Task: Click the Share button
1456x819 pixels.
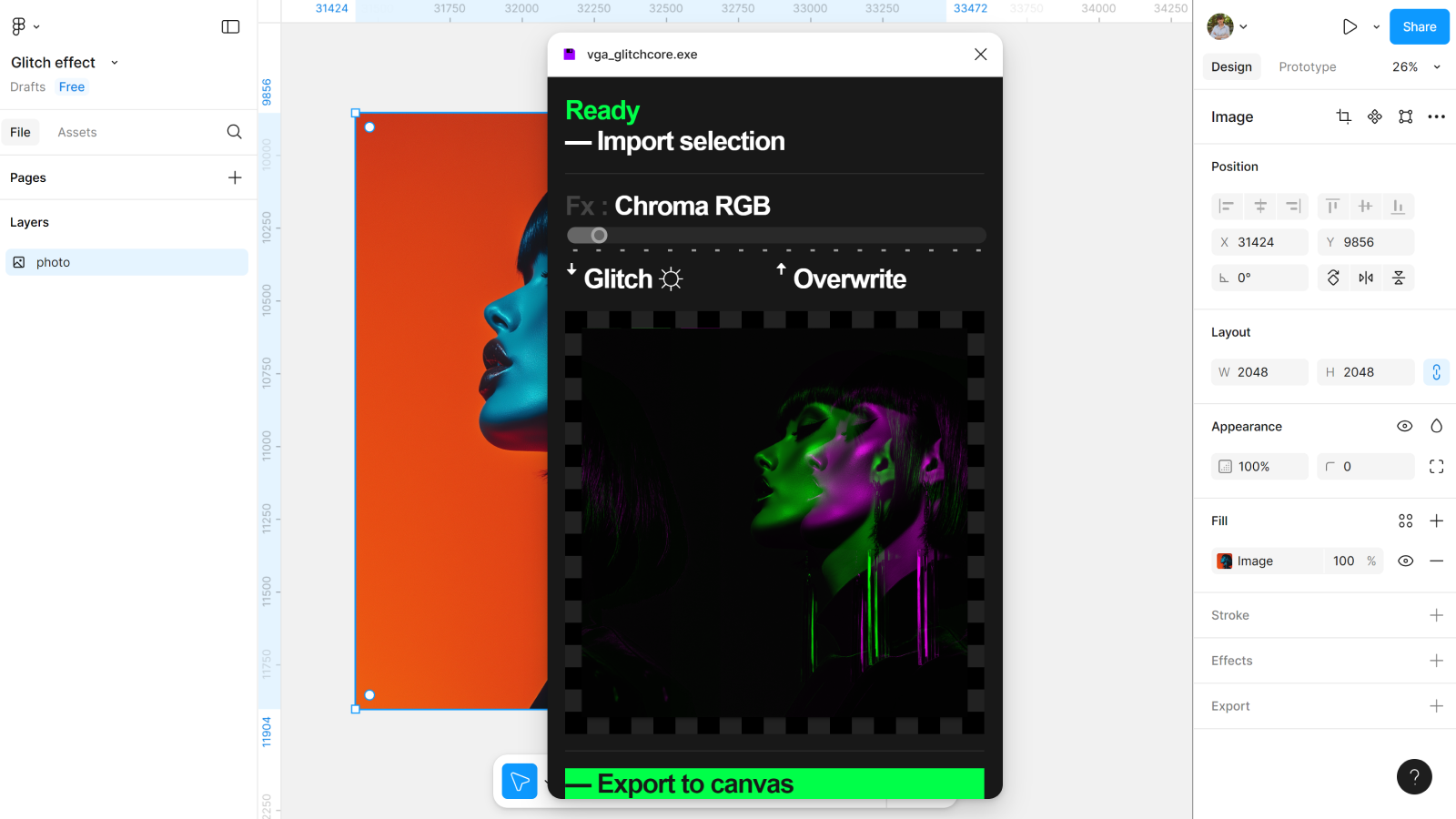Action: click(1419, 27)
